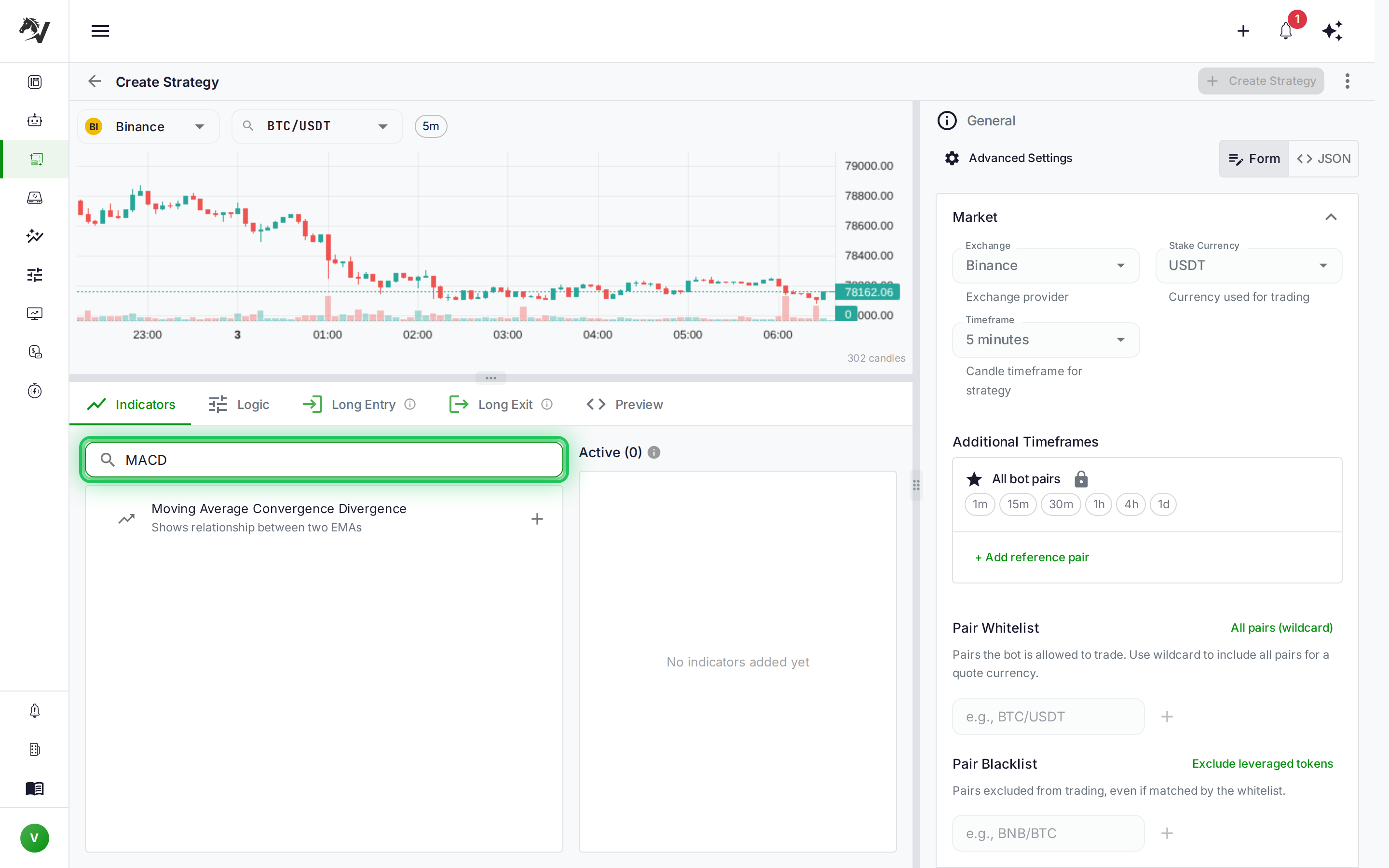Go back with the arrow icon
Viewport: 1389px width, 868px height.
pyautogui.click(x=95, y=81)
